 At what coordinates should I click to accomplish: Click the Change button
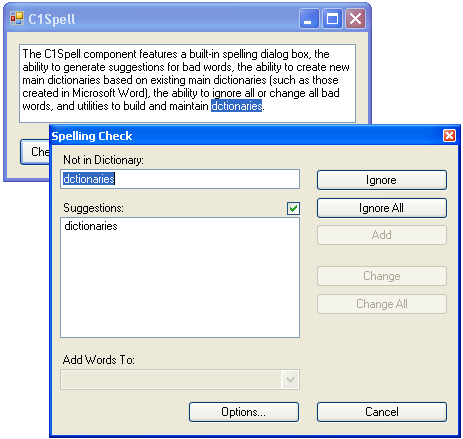(382, 276)
